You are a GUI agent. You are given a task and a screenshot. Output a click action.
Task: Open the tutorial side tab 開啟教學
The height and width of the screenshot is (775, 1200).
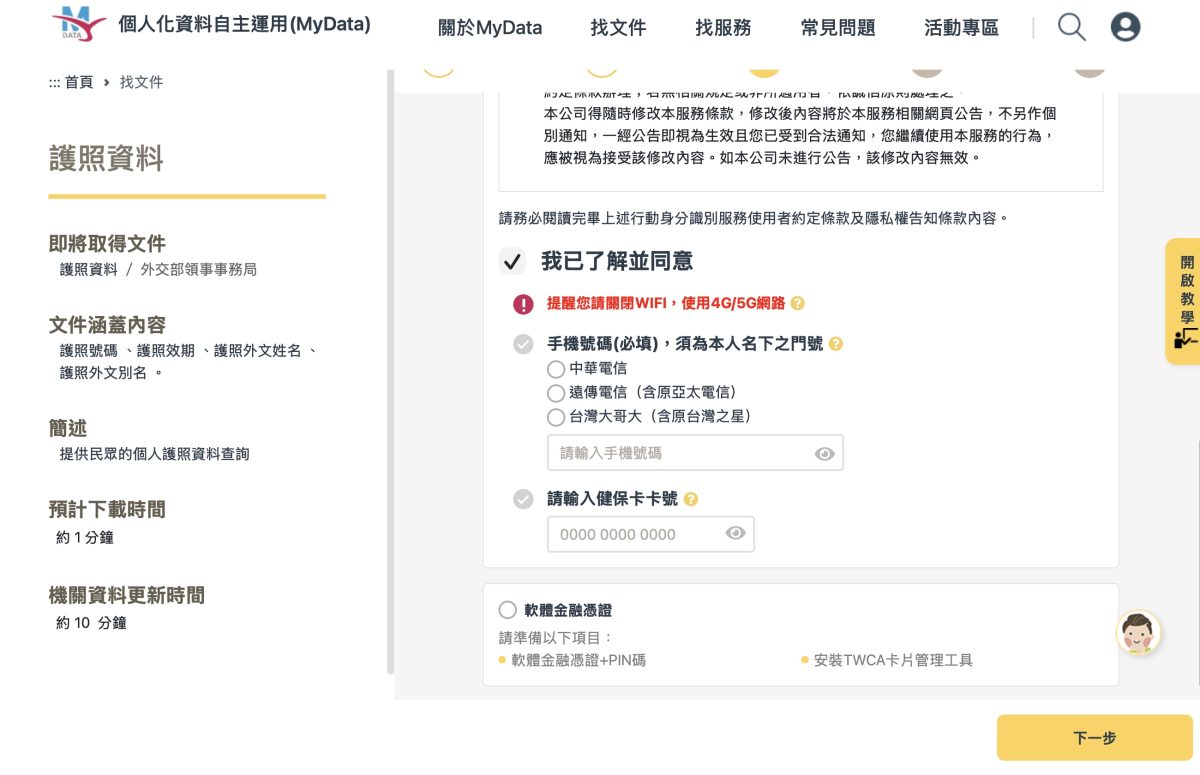[1184, 301]
